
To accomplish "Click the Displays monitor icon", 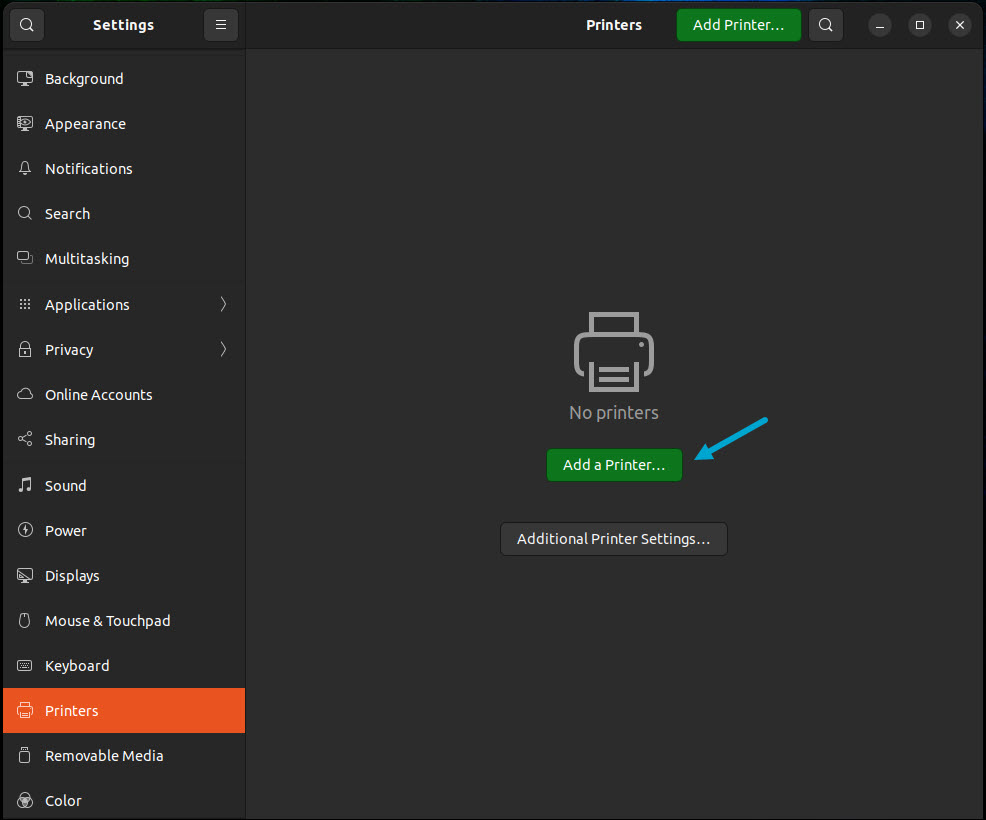I will coord(24,575).
